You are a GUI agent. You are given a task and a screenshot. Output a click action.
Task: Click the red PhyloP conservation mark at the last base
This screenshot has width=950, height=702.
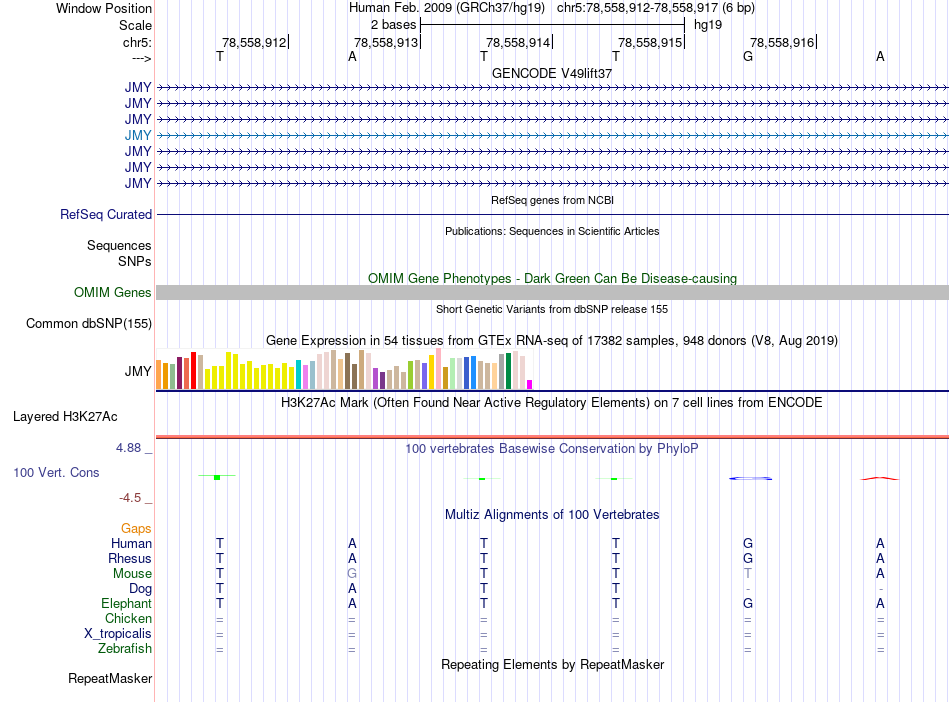[x=880, y=478]
